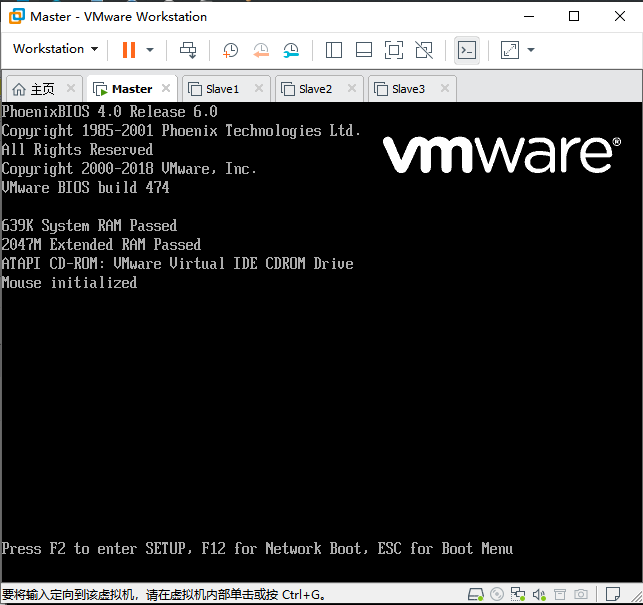Toggle the console view button
The width and height of the screenshot is (643, 605).
[467, 50]
